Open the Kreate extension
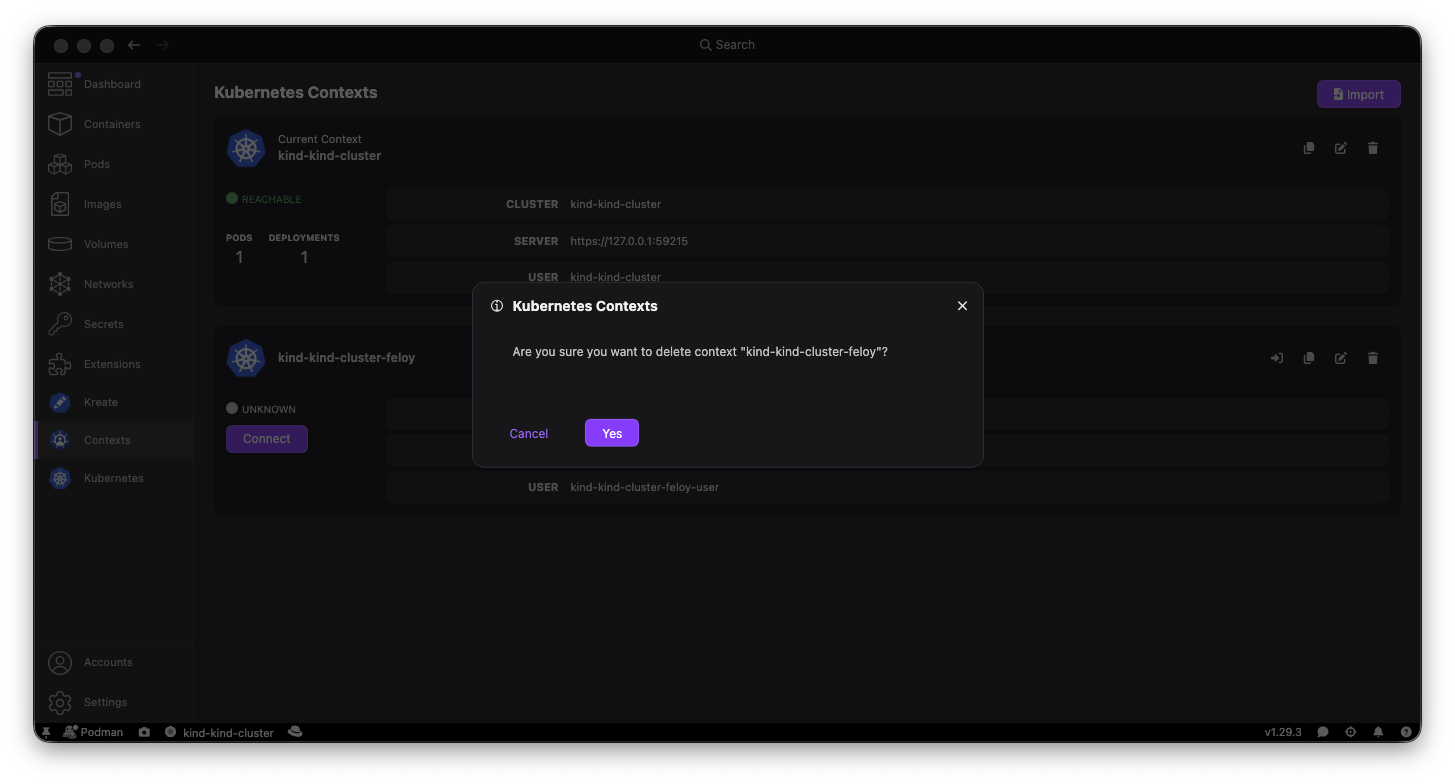 [114, 402]
